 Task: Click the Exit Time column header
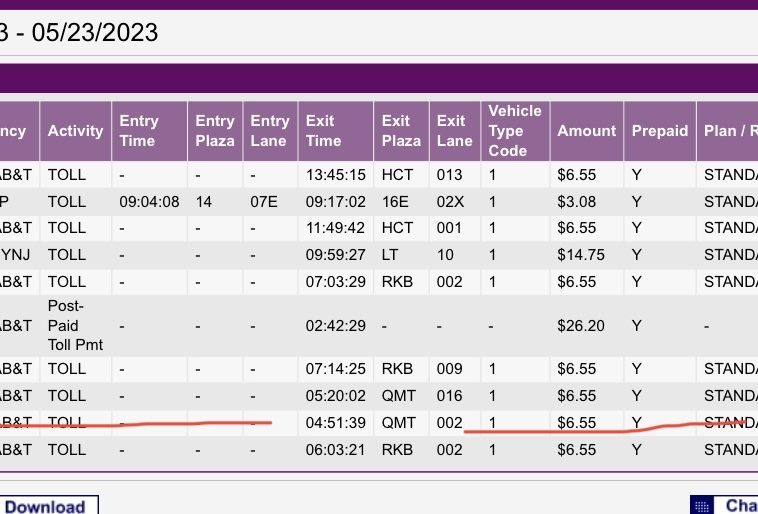324,131
